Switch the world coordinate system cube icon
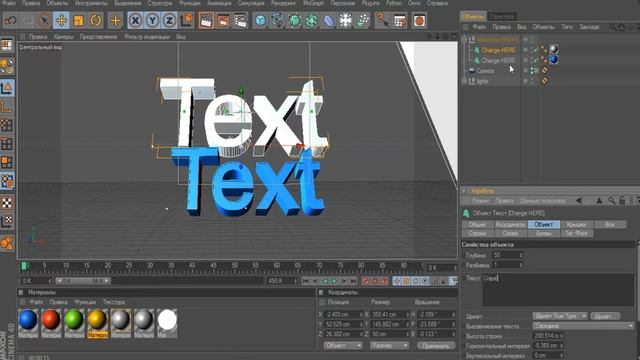This screenshot has height=360, width=640. pyautogui.click(x=187, y=20)
